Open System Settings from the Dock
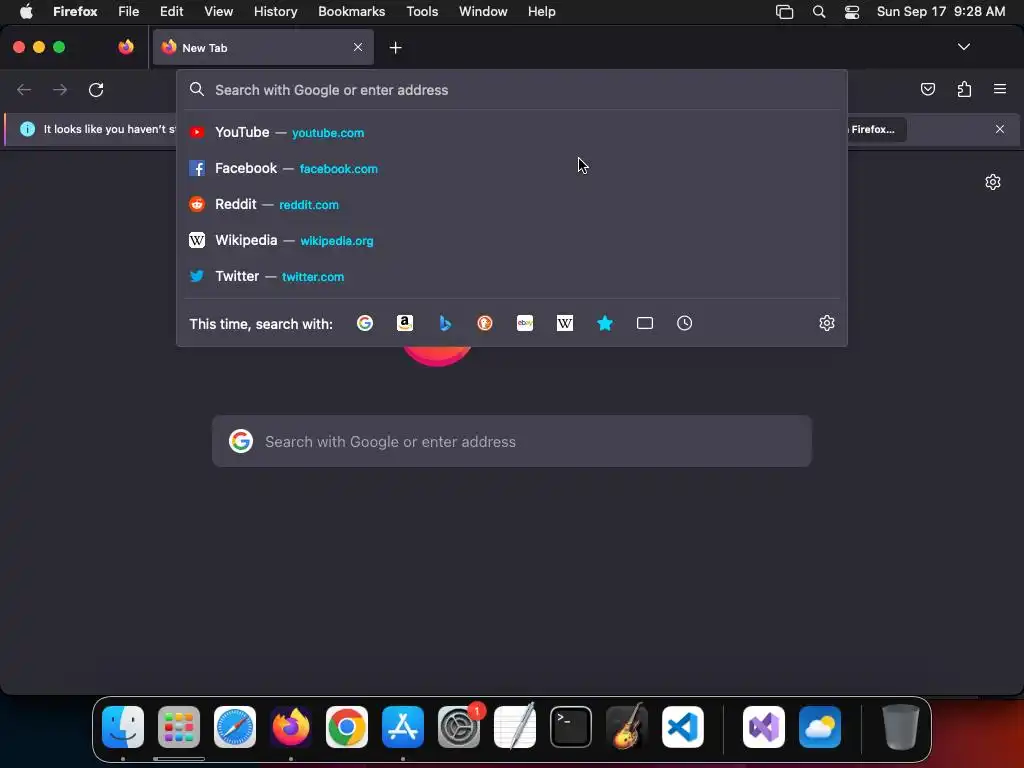 point(459,727)
